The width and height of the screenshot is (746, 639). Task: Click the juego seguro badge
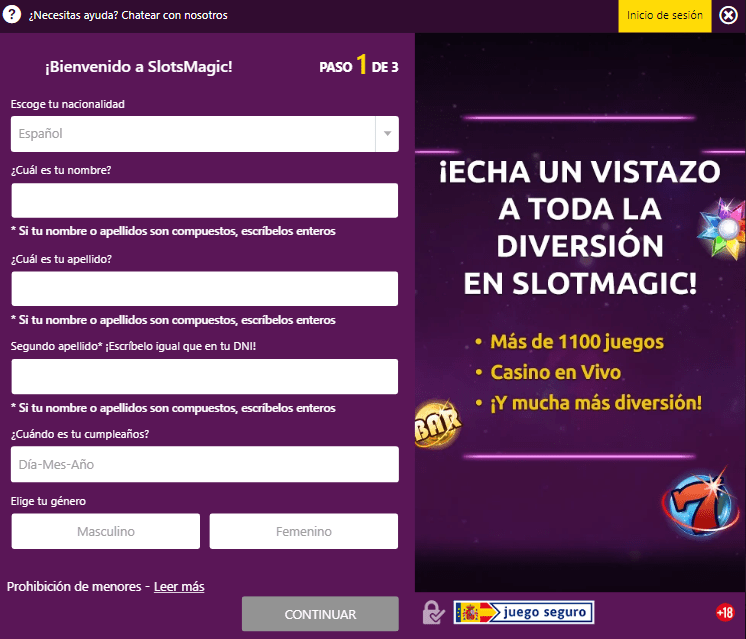[x=524, y=612]
